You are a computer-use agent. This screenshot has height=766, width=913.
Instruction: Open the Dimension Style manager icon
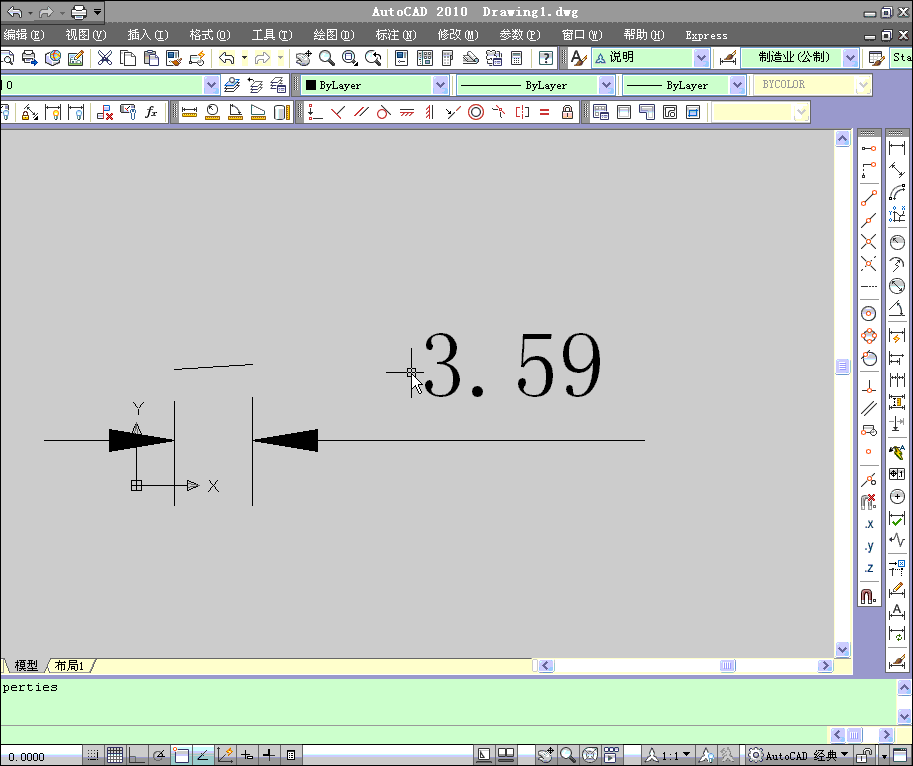(x=728, y=58)
